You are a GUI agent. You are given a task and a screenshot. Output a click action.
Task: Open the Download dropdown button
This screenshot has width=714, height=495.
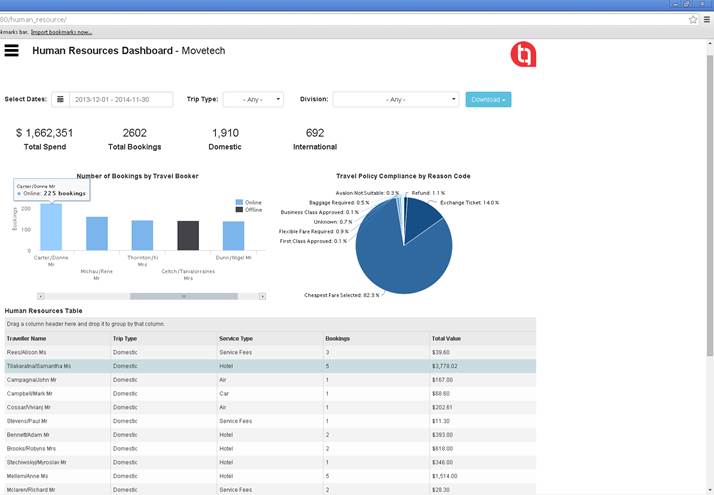pyautogui.click(x=488, y=99)
